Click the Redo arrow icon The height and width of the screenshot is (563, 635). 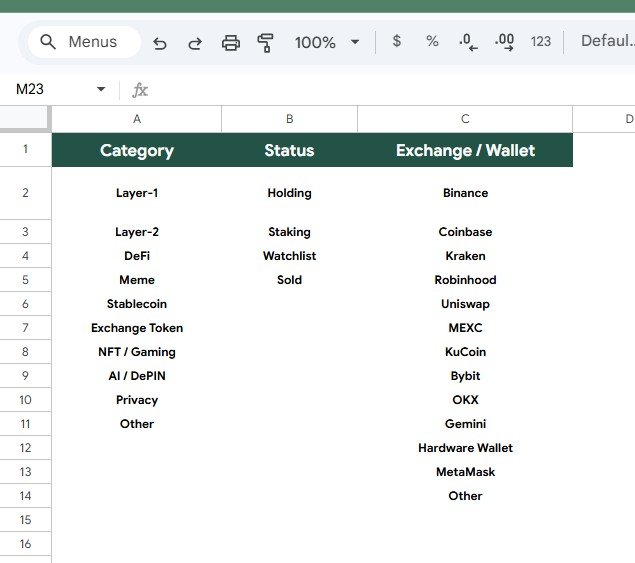[x=195, y=42]
